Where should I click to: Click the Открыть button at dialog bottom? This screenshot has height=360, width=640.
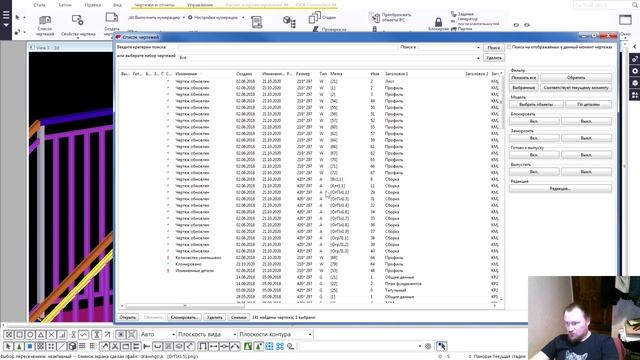click(x=128, y=317)
